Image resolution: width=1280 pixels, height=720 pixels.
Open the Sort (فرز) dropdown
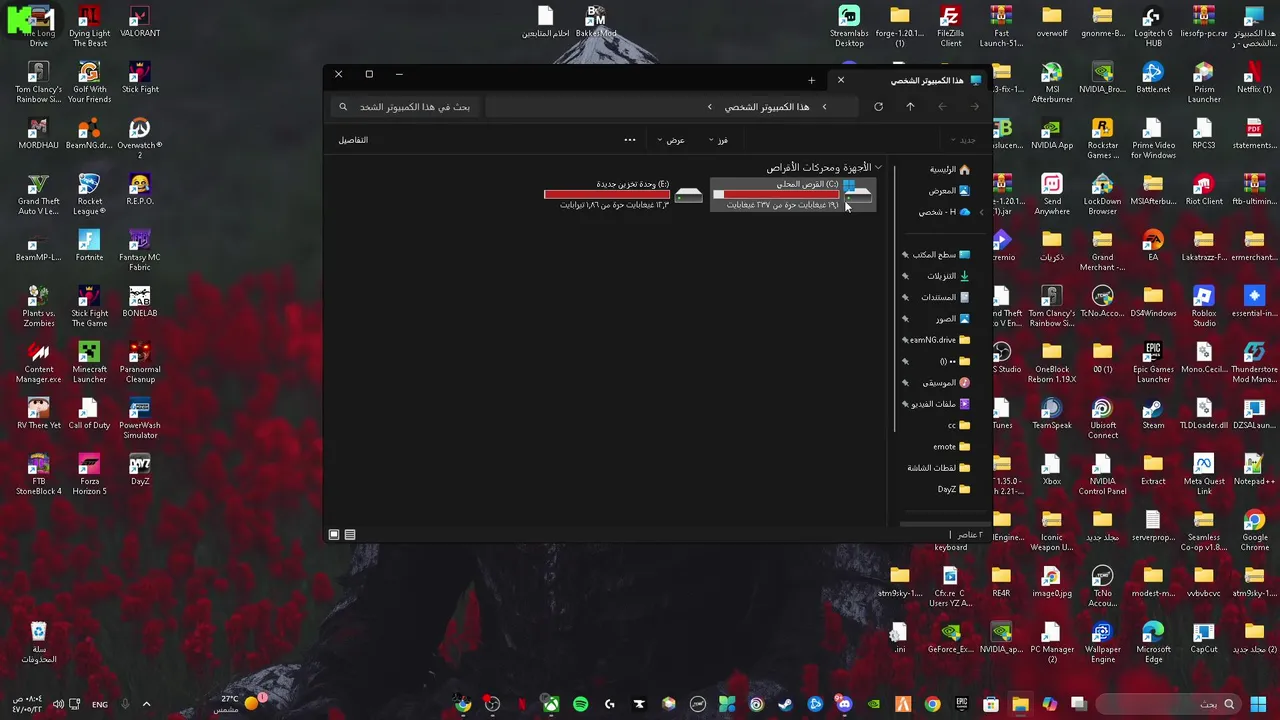click(718, 140)
